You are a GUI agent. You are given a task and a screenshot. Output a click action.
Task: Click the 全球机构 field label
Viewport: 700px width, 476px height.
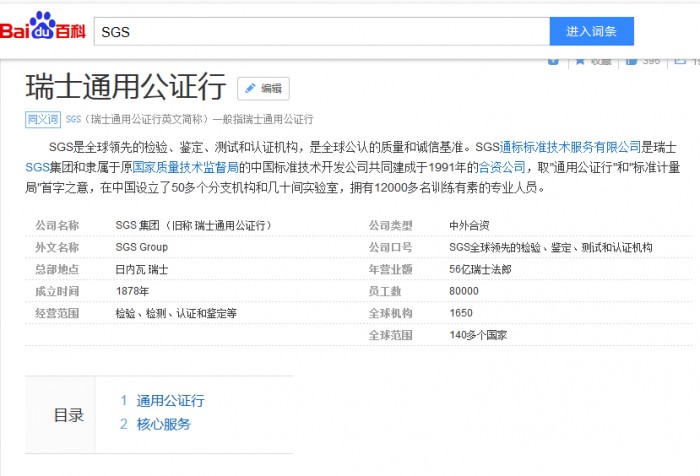[391, 313]
